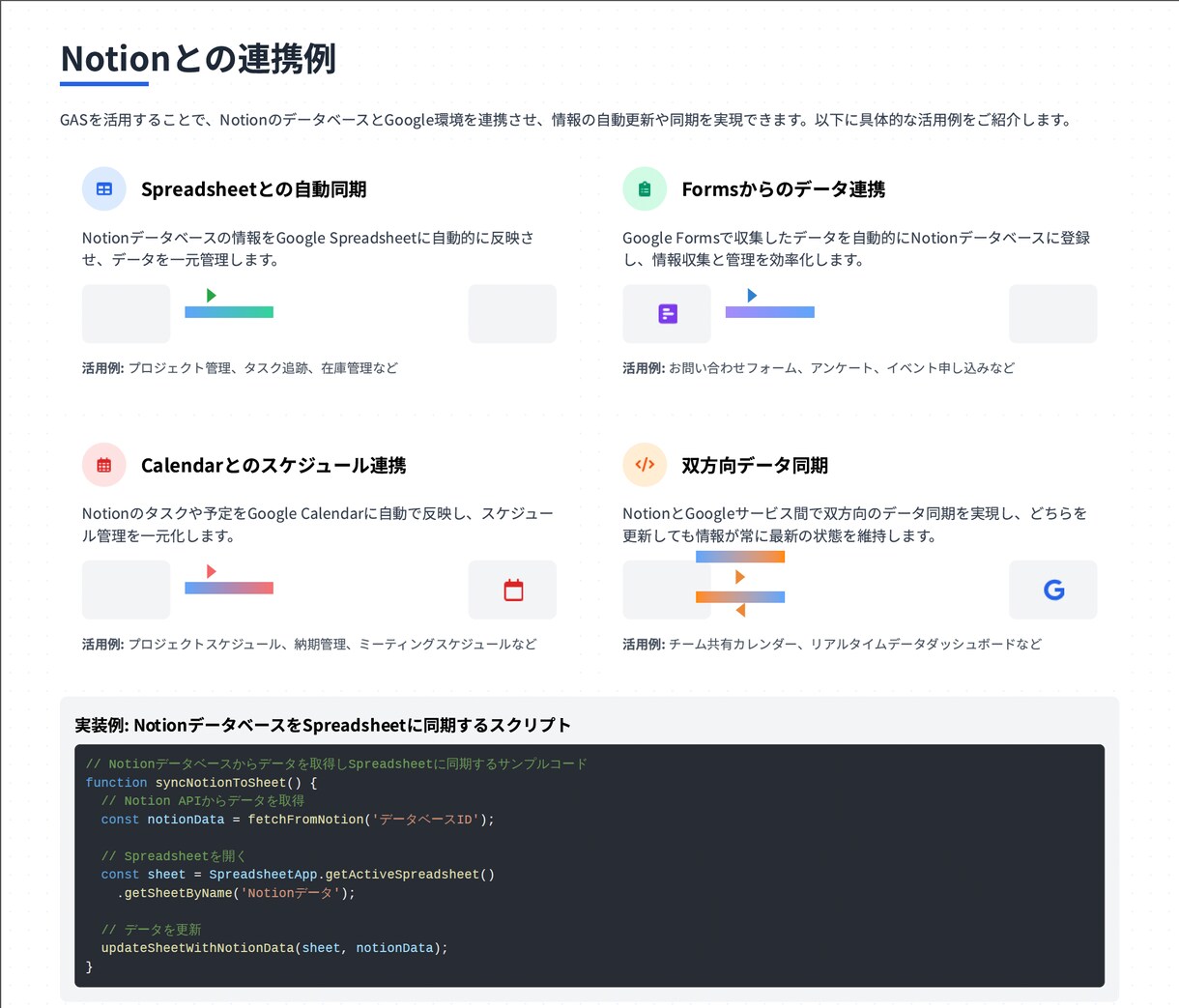Click the intro paragraph starting GASを活用する
This screenshot has height=1008, width=1179.
(x=567, y=120)
